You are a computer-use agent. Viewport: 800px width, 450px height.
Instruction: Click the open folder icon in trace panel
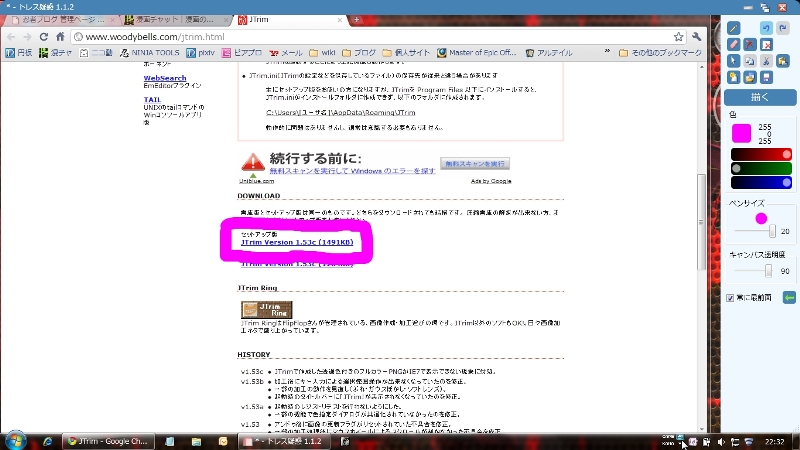(x=749, y=78)
